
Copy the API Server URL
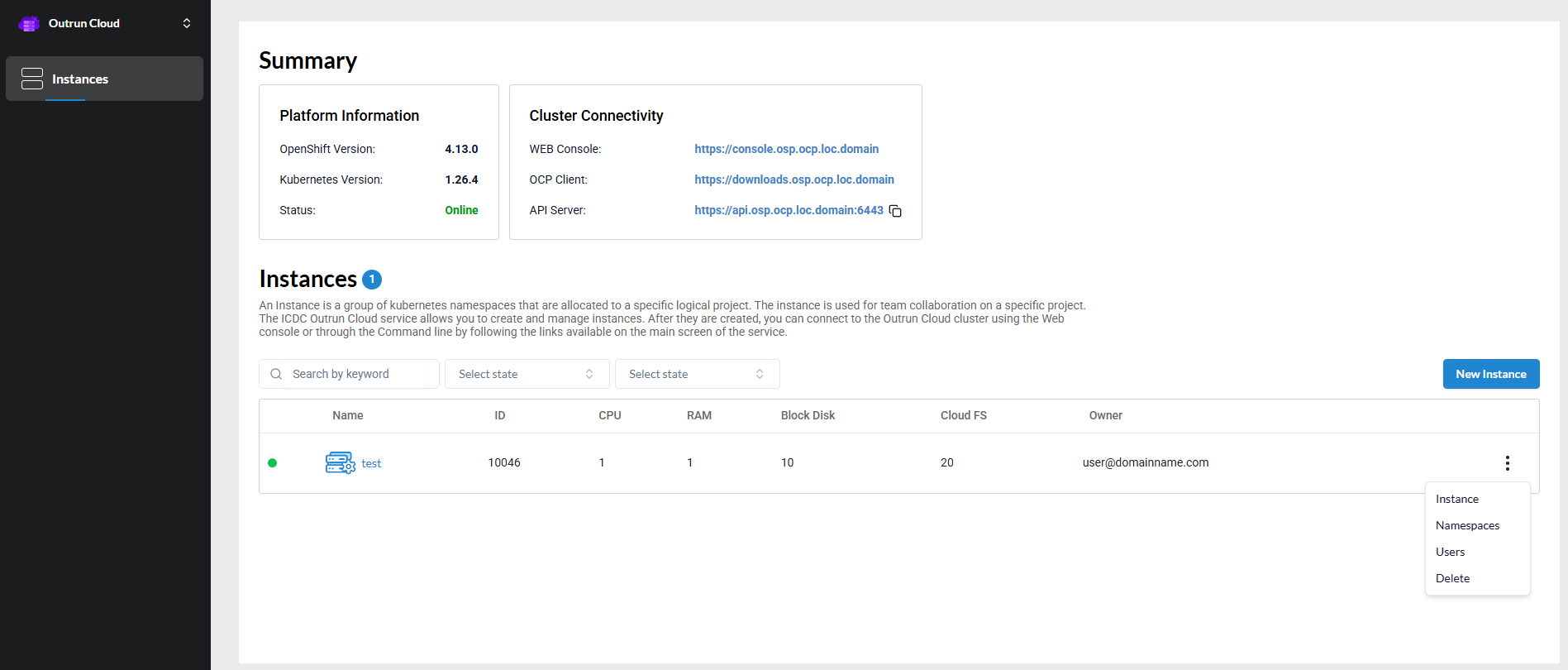click(895, 211)
